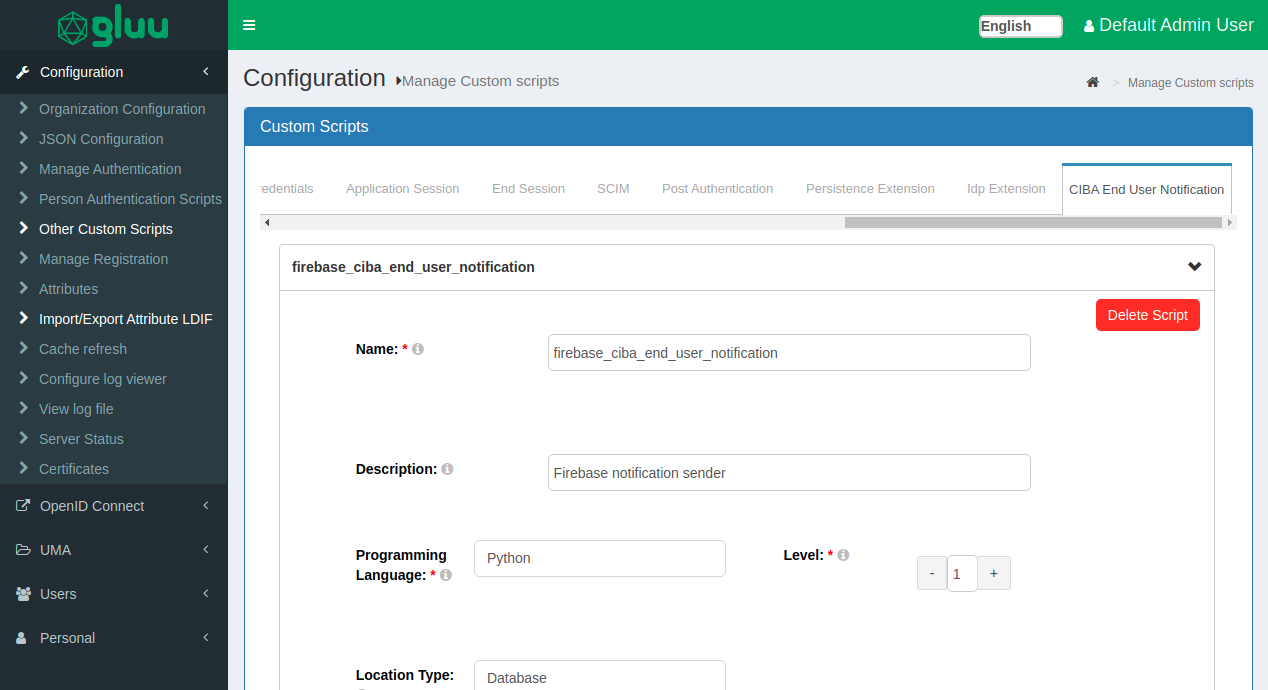Collapse the Configuration sidebar section
This screenshot has width=1268, height=690.
click(207, 71)
